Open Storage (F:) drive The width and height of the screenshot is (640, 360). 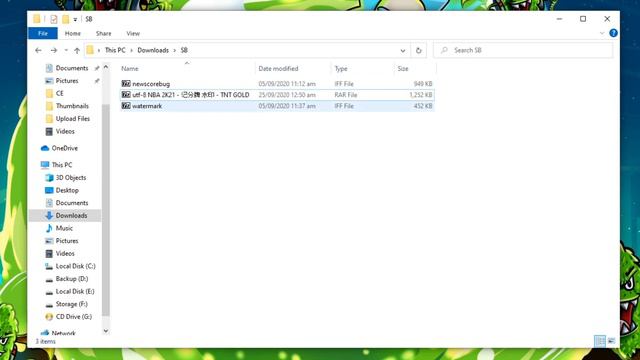71,304
